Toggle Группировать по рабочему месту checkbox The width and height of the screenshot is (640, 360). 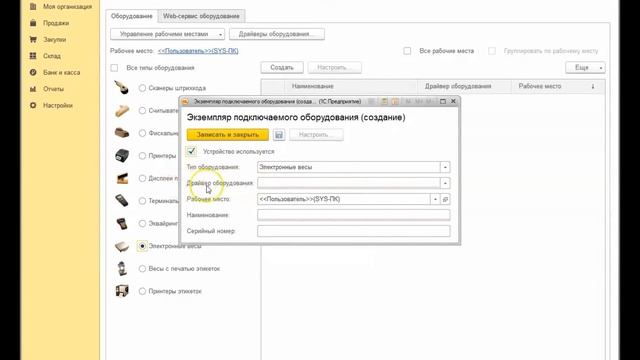coord(492,51)
